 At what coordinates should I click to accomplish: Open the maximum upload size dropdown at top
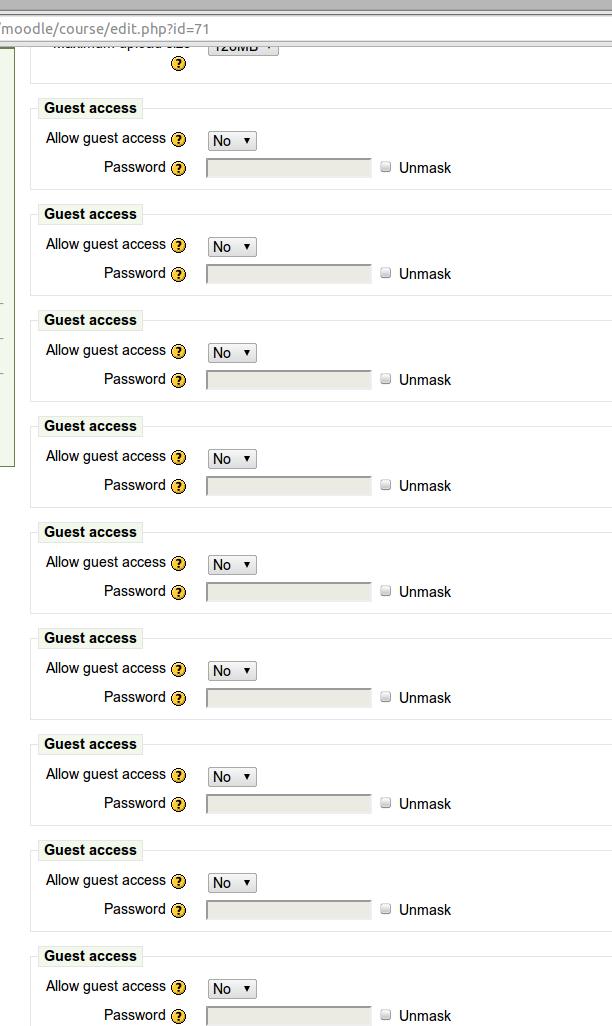coord(243,50)
